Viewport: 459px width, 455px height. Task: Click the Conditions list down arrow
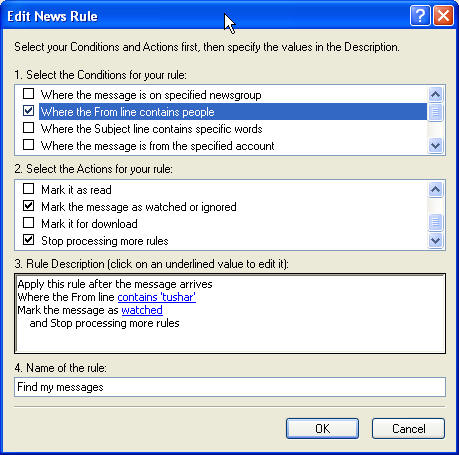pyautogui.click(x=435, y=145)
